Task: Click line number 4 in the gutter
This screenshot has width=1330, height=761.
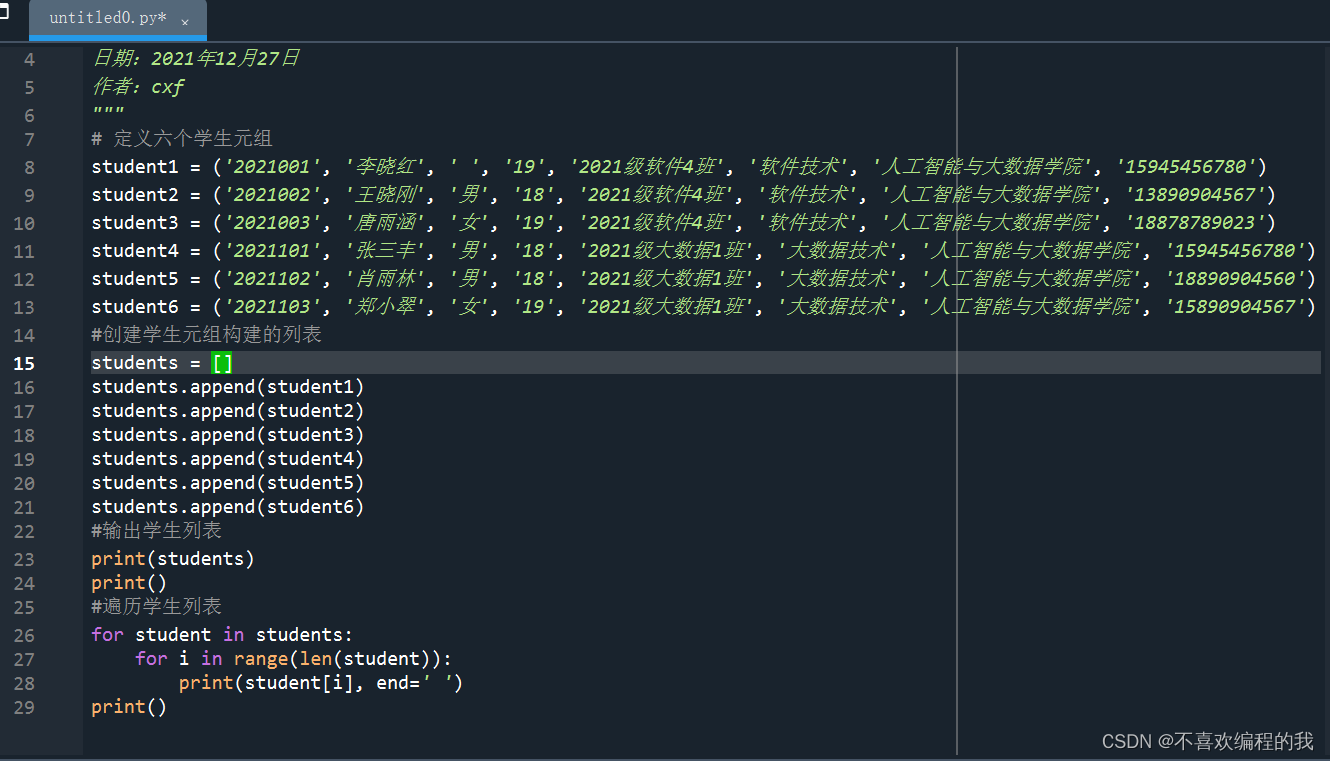Action: click(29, 59)
